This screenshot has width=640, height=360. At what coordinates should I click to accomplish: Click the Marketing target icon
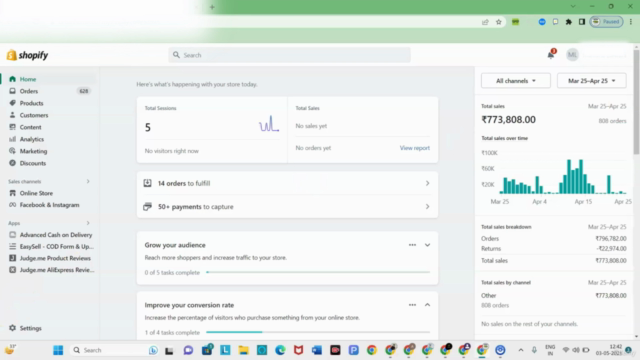click(12, 151)
